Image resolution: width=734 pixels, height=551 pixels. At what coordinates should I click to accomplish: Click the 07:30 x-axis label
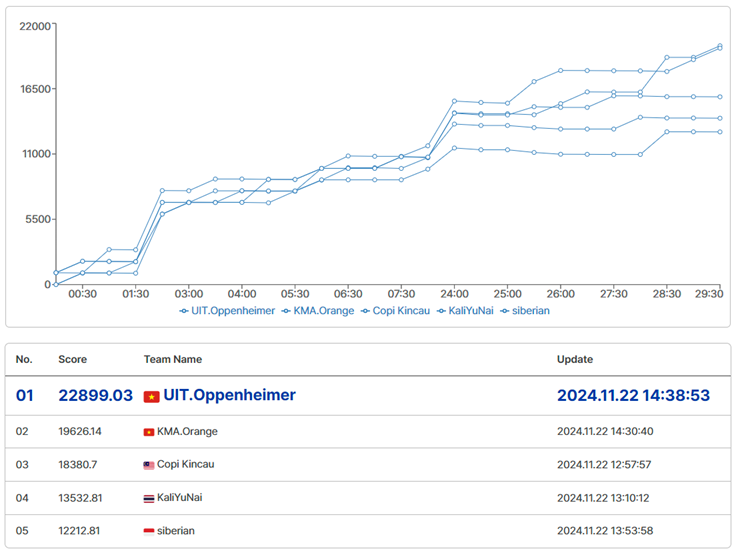click(x=401, y=294)
